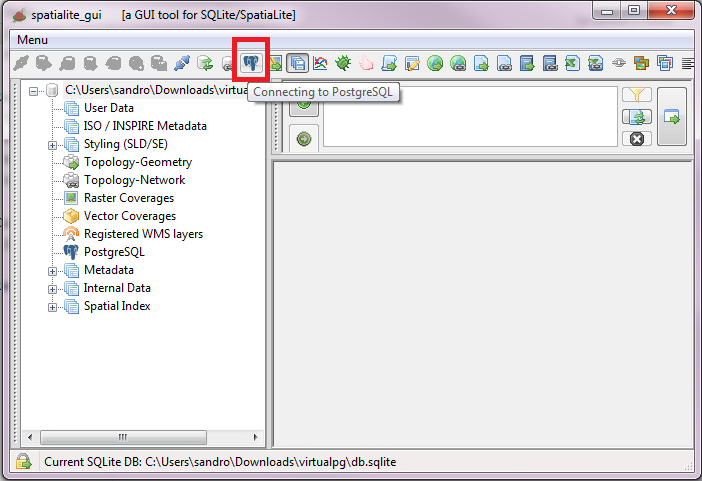Expand the Metadata tree node
The image size is (702, 481).
click(x=52, y=271)
